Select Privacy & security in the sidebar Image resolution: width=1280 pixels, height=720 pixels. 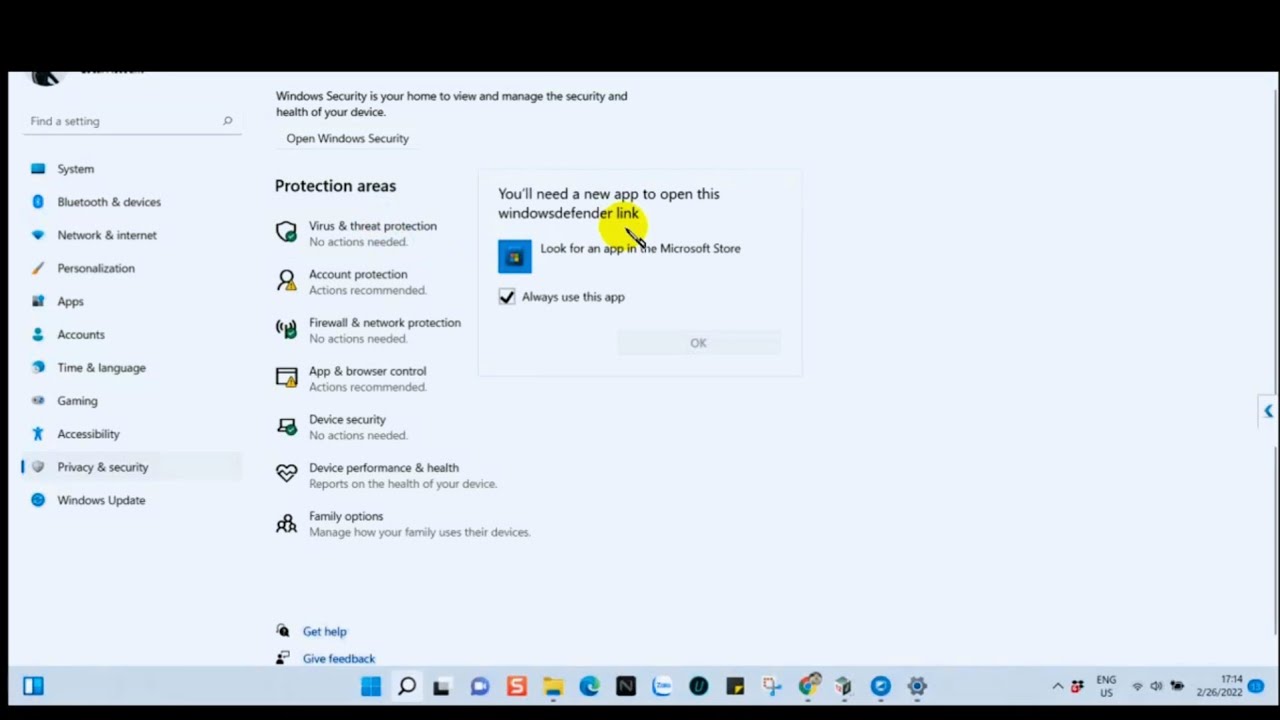pyautogui.click(x=130, y=467)
